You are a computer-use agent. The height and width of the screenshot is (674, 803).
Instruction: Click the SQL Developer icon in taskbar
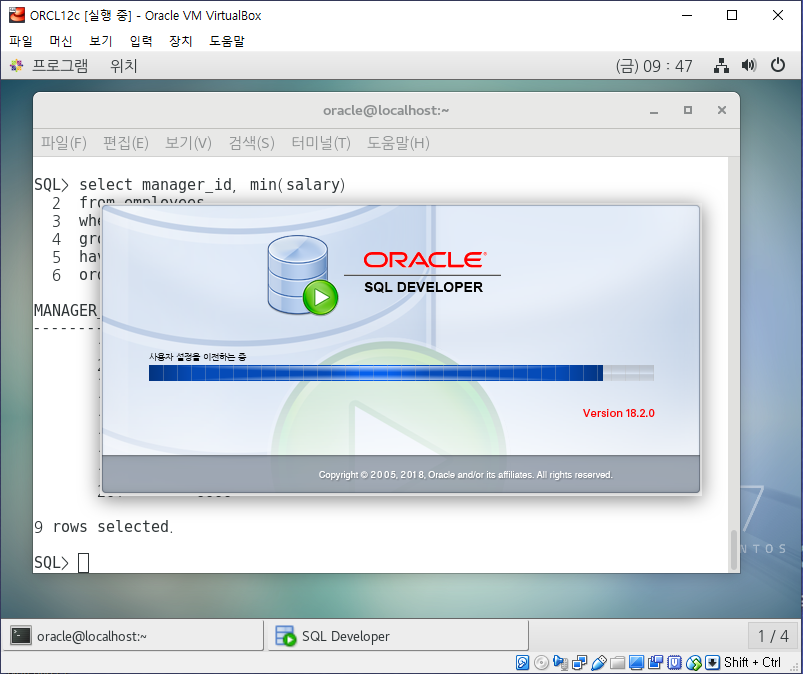pyautogui.click(x=285, y=636)
